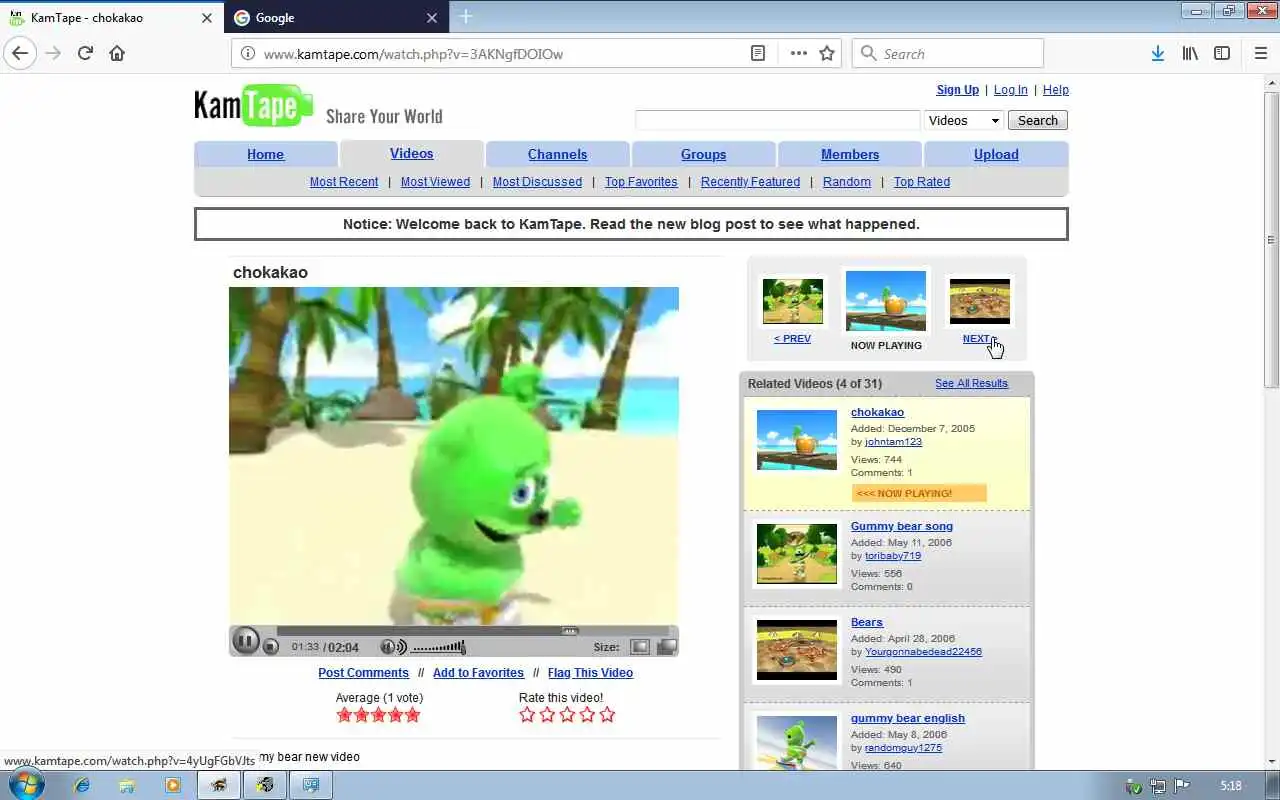Switch the player to normal size
This screenshot has height=800, width=1280.
click(640, 647)
